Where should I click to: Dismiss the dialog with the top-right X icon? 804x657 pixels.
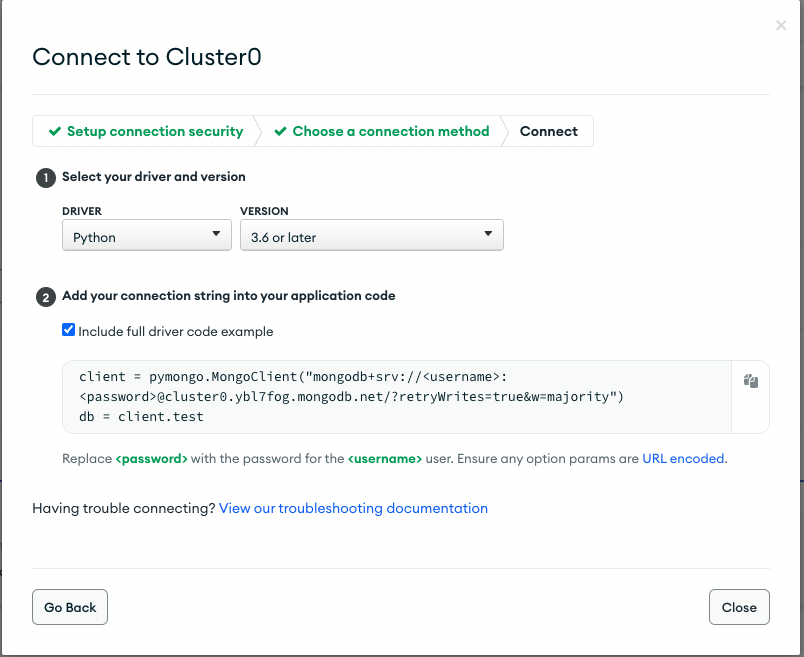tap(781, 25)
